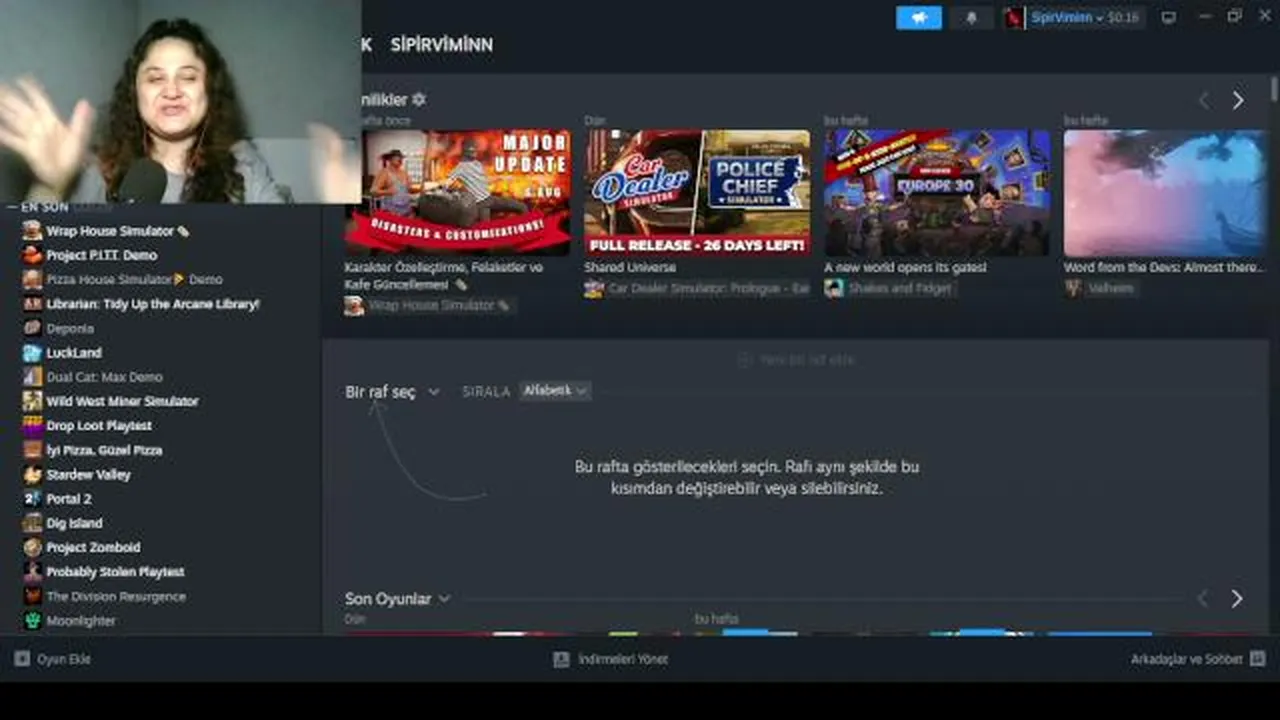Go to next games in Son Oyunlar
1280x720 pixels.
coord(1237,598)
